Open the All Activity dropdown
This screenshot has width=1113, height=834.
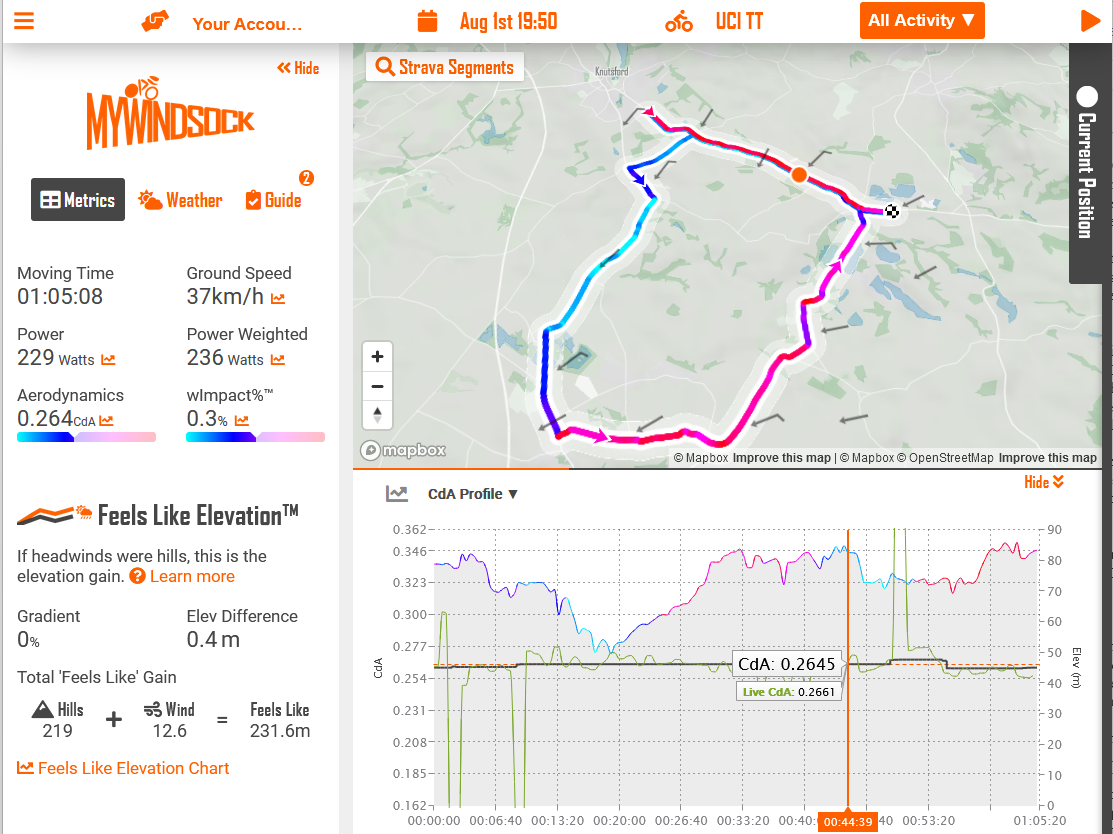click(x=921, y=20)
